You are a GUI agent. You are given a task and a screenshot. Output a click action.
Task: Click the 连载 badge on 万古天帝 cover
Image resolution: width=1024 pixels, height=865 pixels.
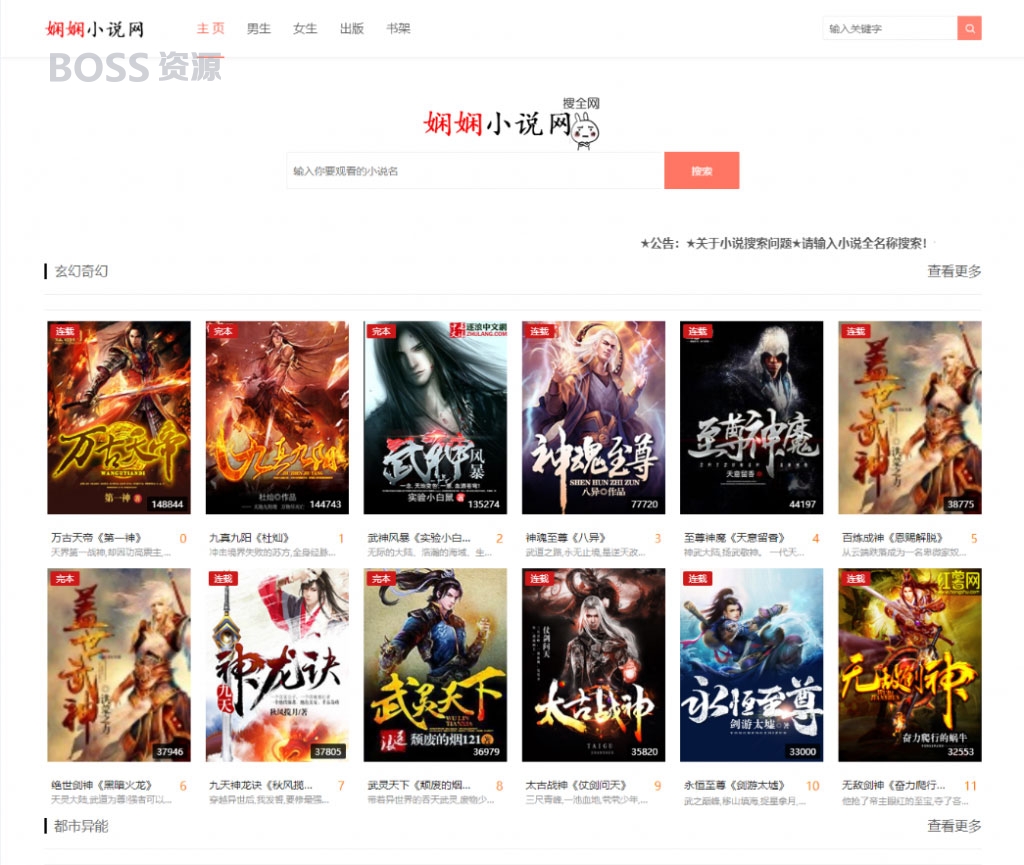[65, 331]
